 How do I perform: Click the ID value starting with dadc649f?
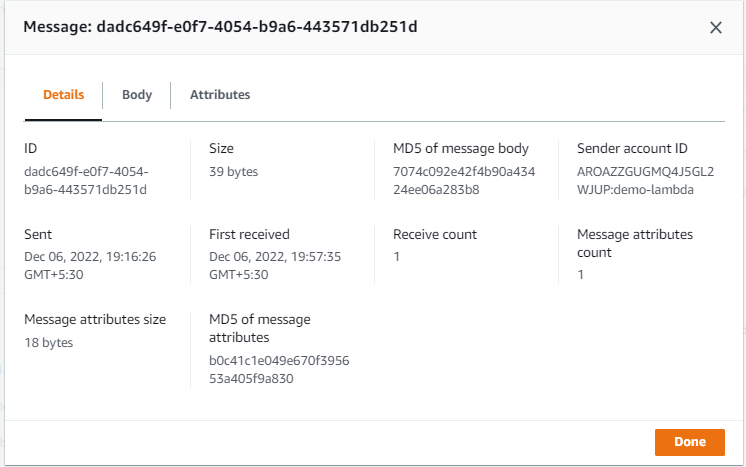[x=86, y=180]
